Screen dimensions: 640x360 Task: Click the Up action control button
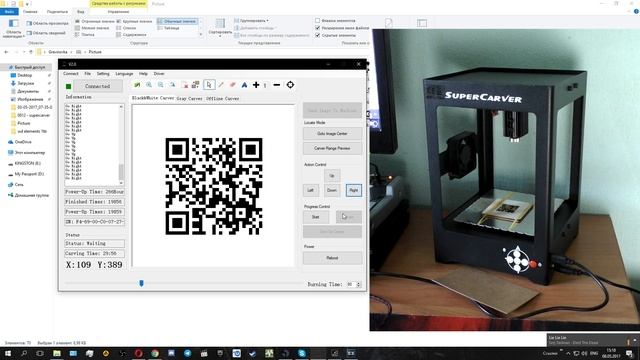tap(332, 176)
